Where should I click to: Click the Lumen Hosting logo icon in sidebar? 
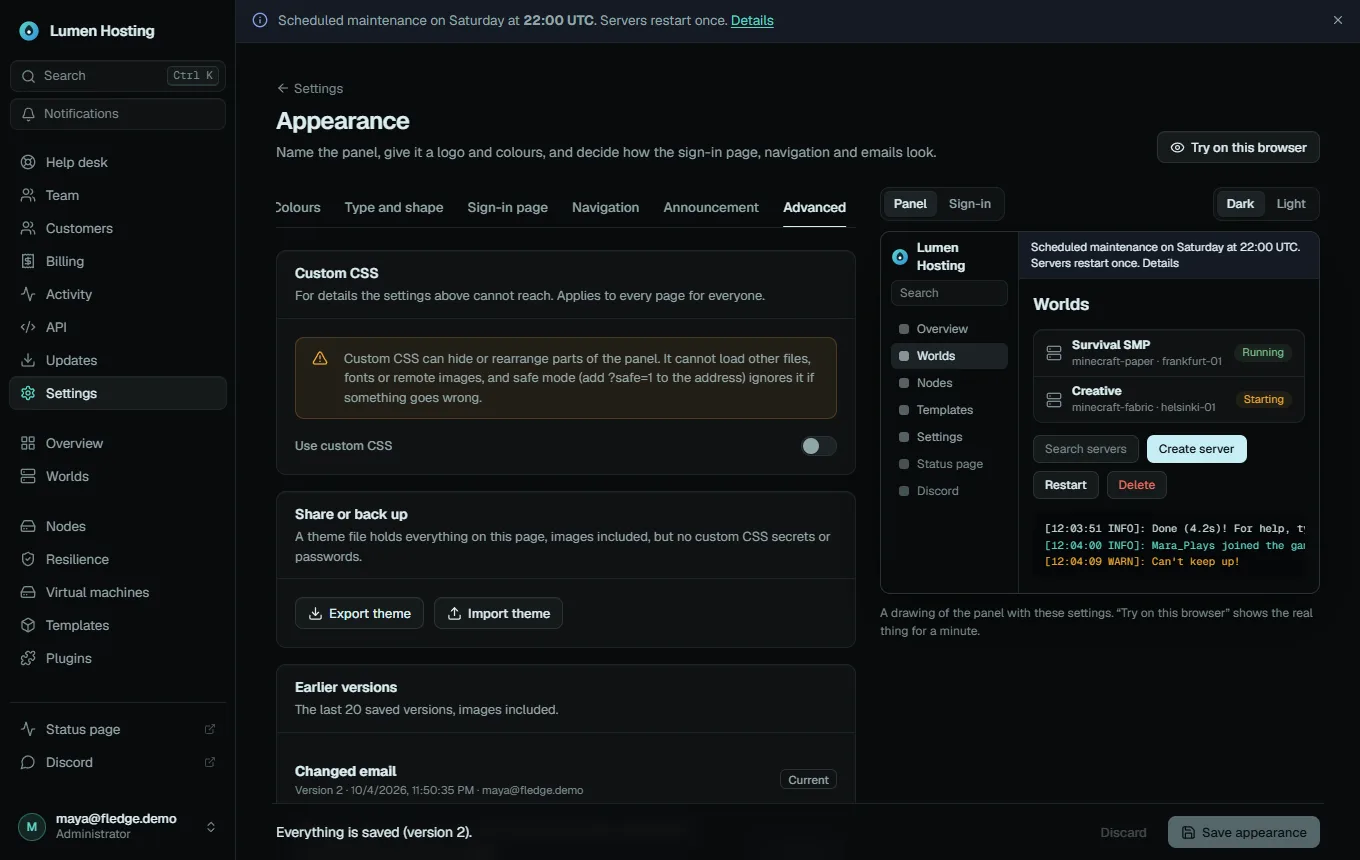[x=29, y=31]
